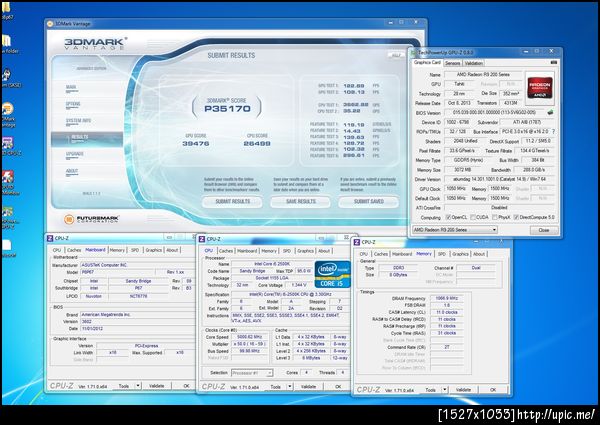The width and height of the screenshot is (600, 425).
Task: Click the ASUSTeK Computer INC manufacturer field
Action: click(137, 265)
